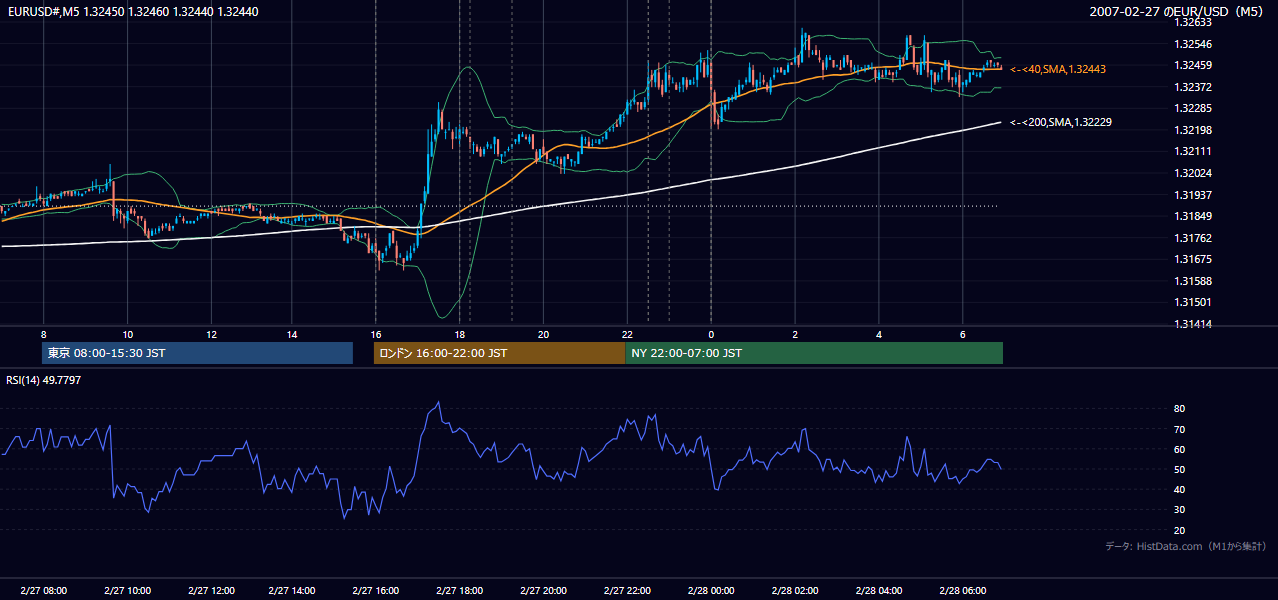This screenshot has height=600, width=1278.
Task: Click hour label 8 under the price chart
Action: click(x=43, y=334)
